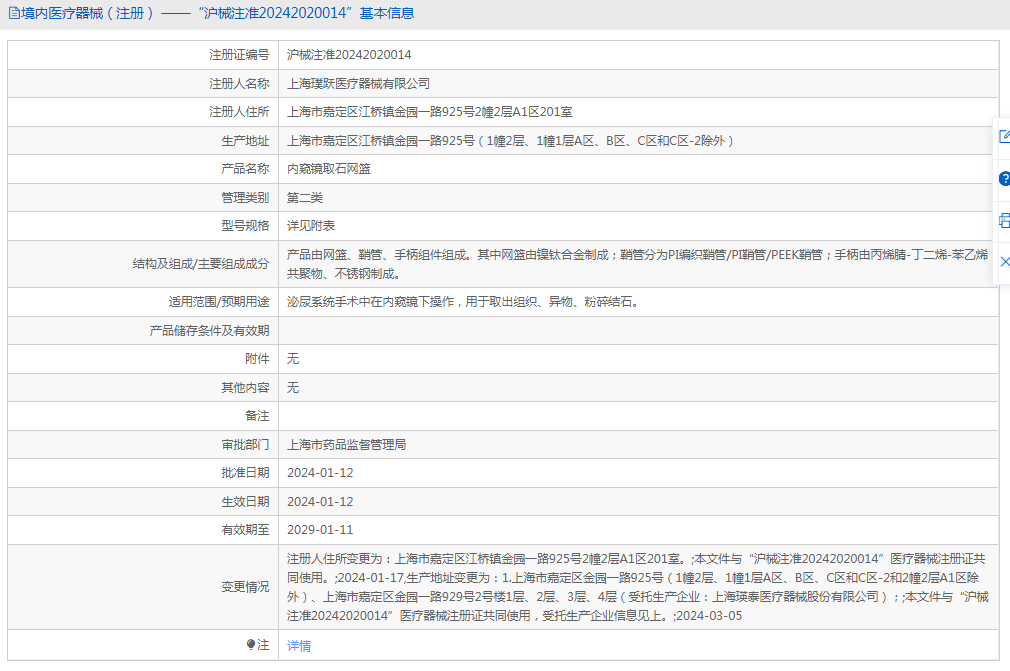Click the 无 value in 附件 row

tap(293, 359)
